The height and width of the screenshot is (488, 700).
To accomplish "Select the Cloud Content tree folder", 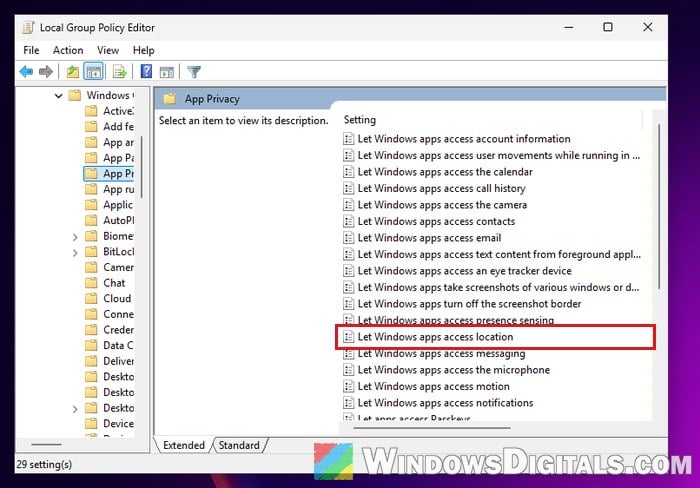I will [x=108, y=298].
